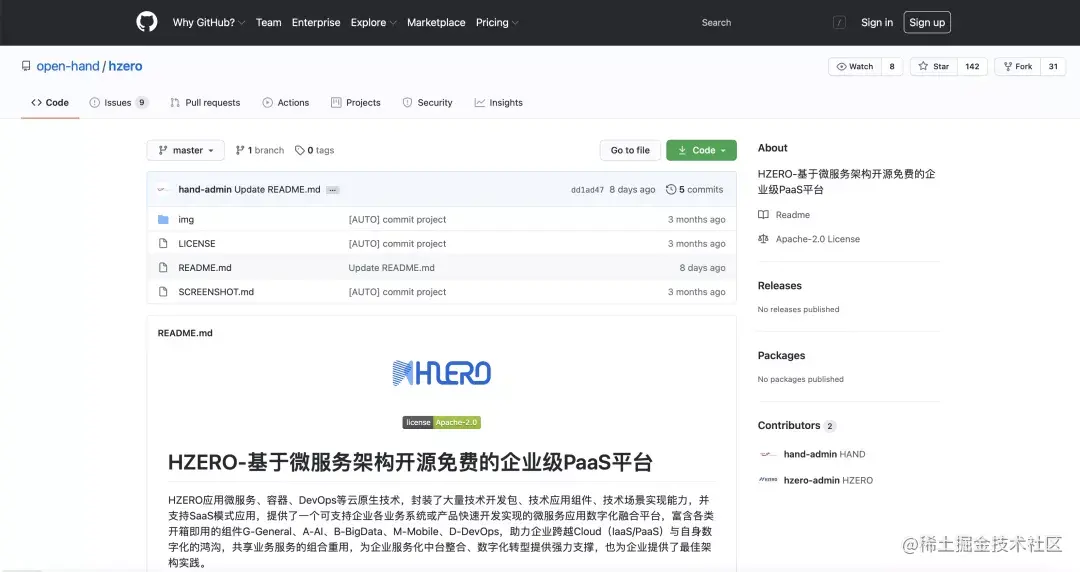This screenshot has height=572, width=1080.
Task: Open the Readme link in About
Action: (793, 215)
